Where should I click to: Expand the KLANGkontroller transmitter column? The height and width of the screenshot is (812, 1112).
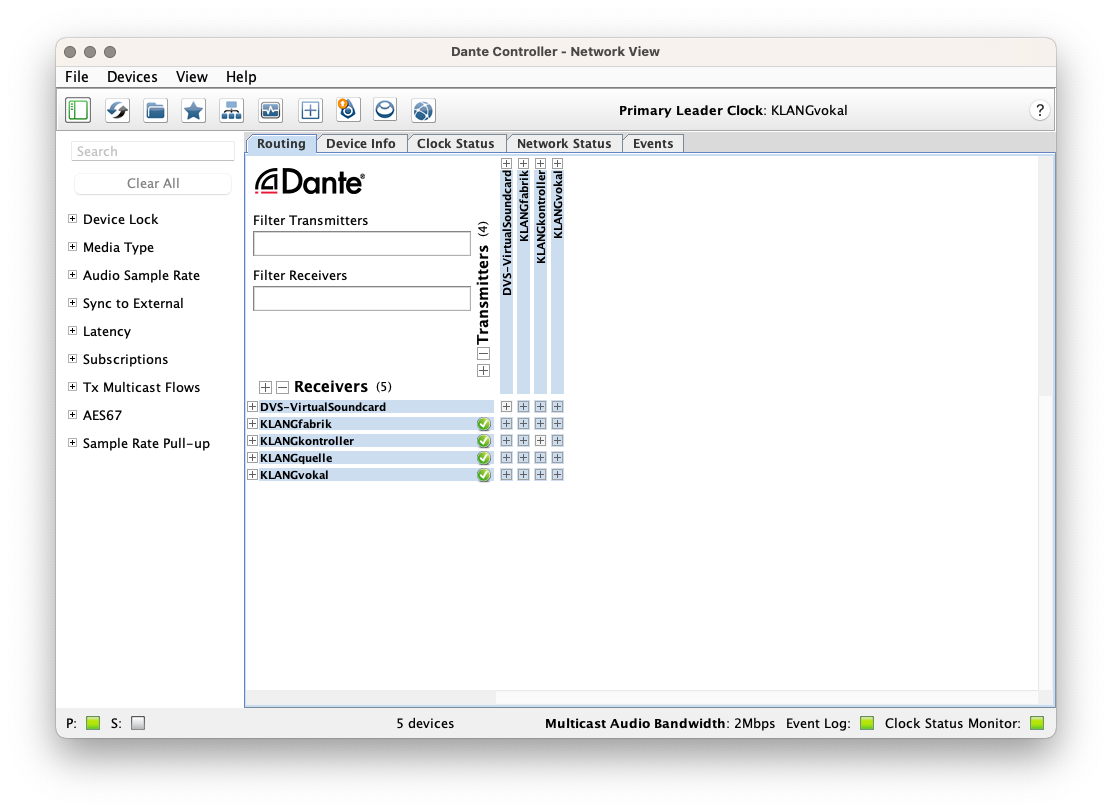point(540,164)
